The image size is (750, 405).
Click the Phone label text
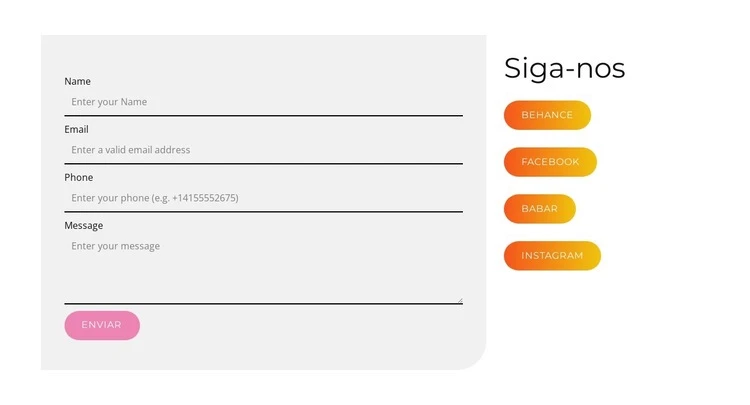click(x=78, y=177)
